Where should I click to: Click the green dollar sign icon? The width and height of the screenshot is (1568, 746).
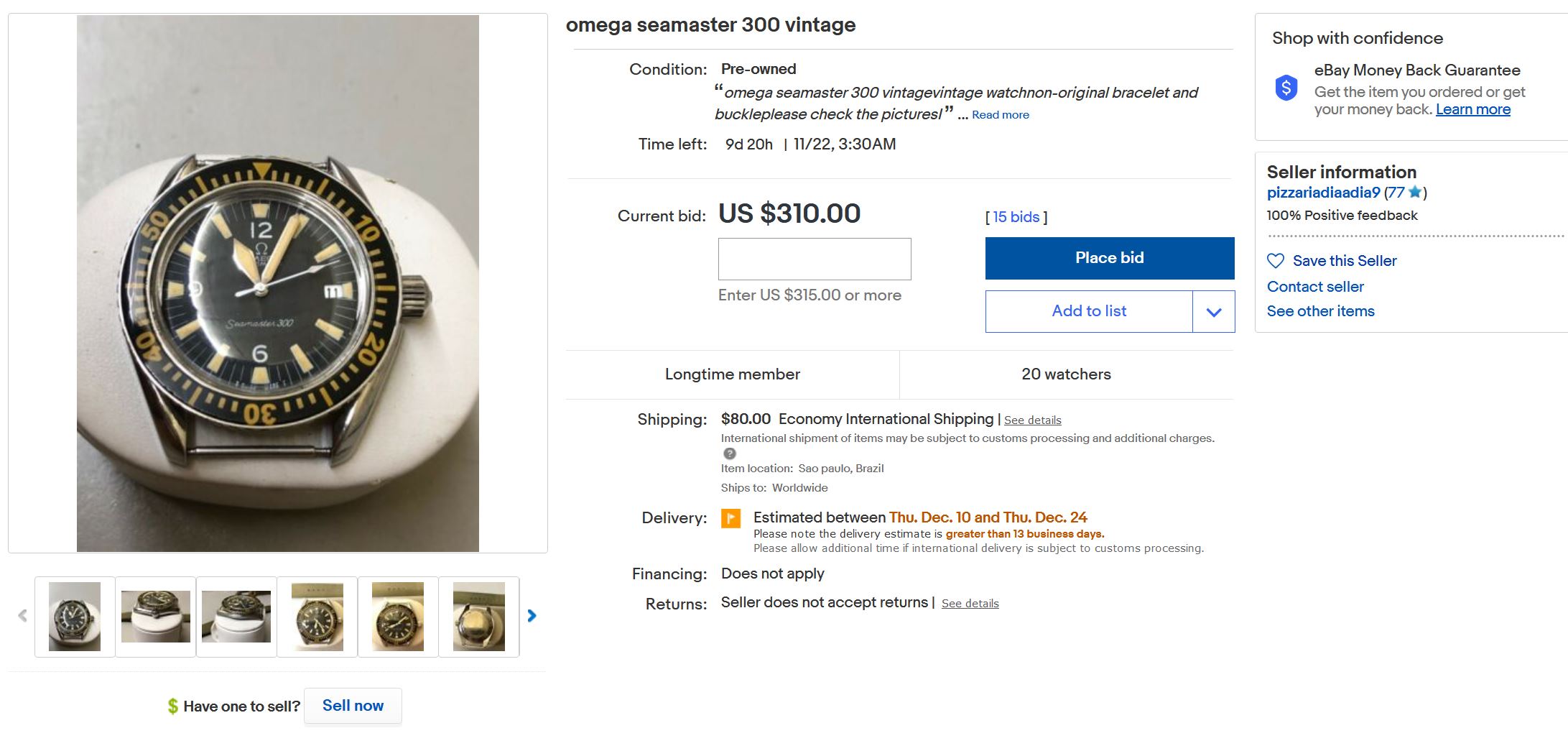173,706
